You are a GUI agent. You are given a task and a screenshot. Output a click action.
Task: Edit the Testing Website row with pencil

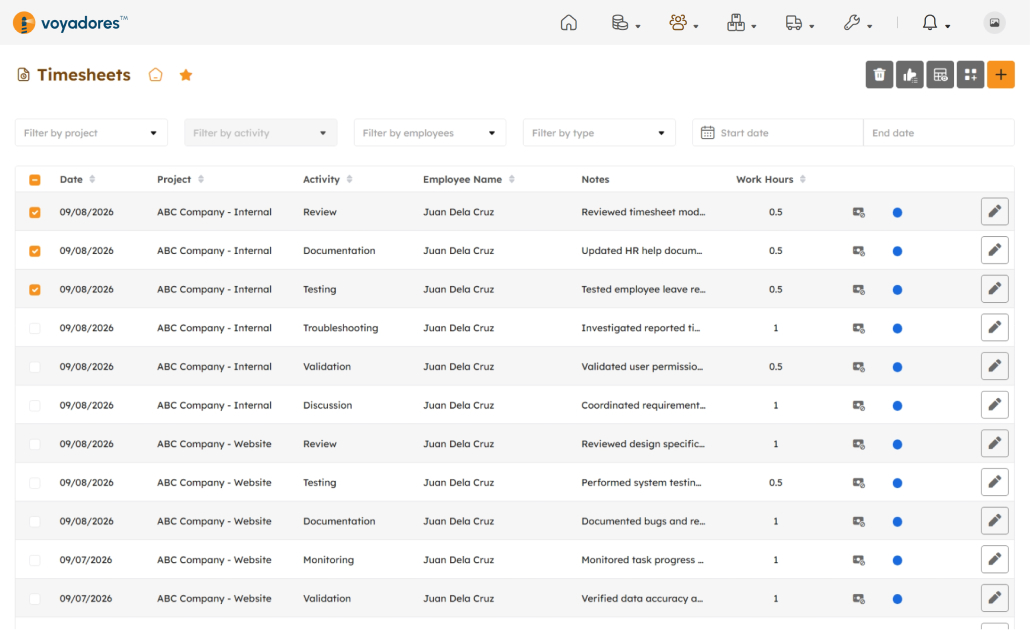(995, 482)
